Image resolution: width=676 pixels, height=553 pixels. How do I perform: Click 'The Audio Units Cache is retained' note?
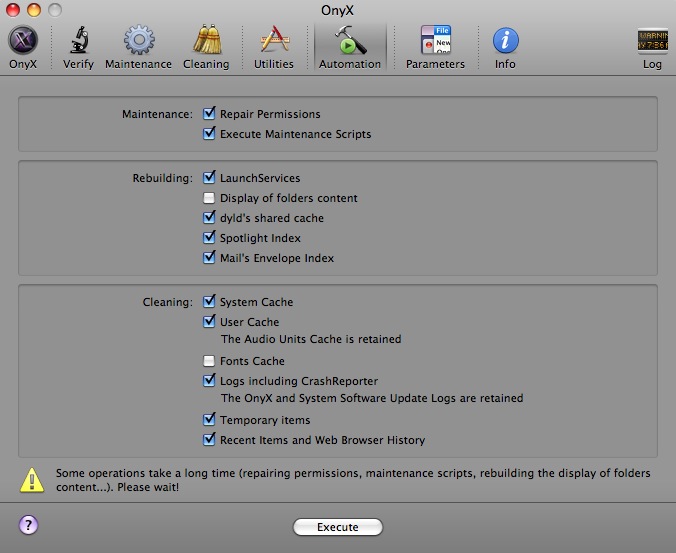point(311,339)
